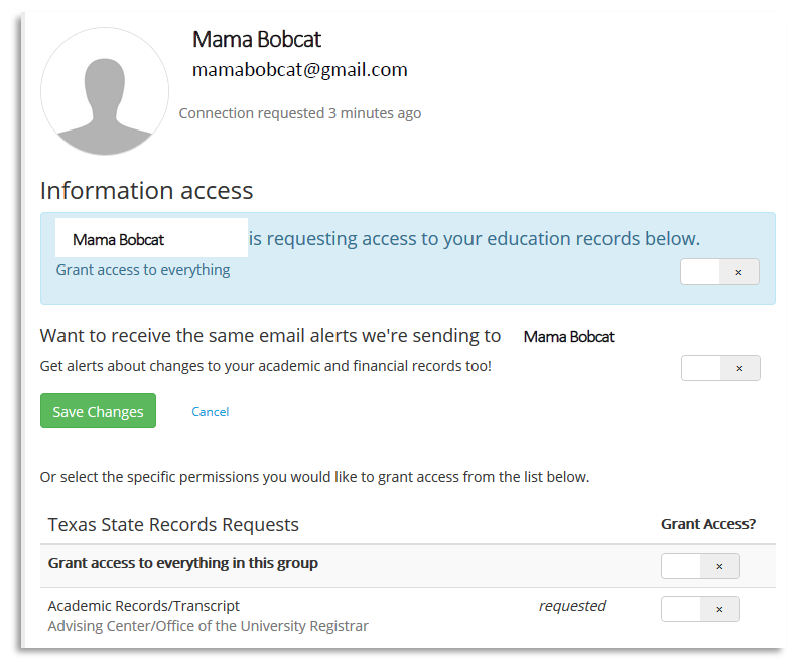Screen dimensions: 792x670
Task: Click Mama Bobcat name beside the email alerts prompt
Action: point(569,337)
